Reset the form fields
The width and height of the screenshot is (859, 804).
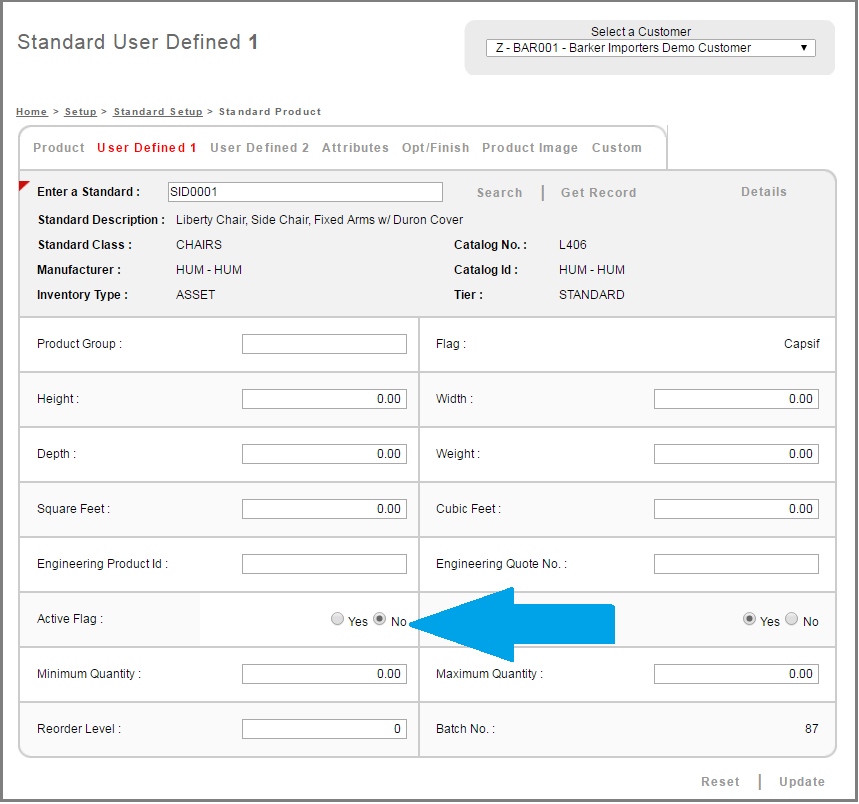coord(720,782)
